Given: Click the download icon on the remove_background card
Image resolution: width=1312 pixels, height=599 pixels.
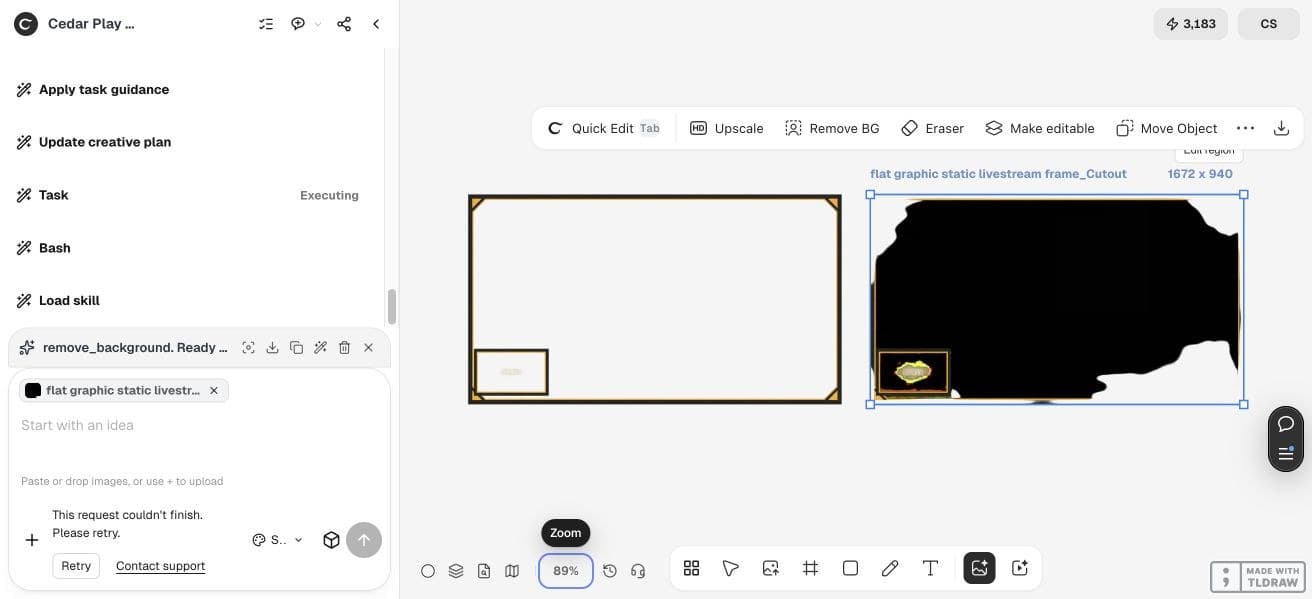Looking at the screenshot, I should [272, 348].
